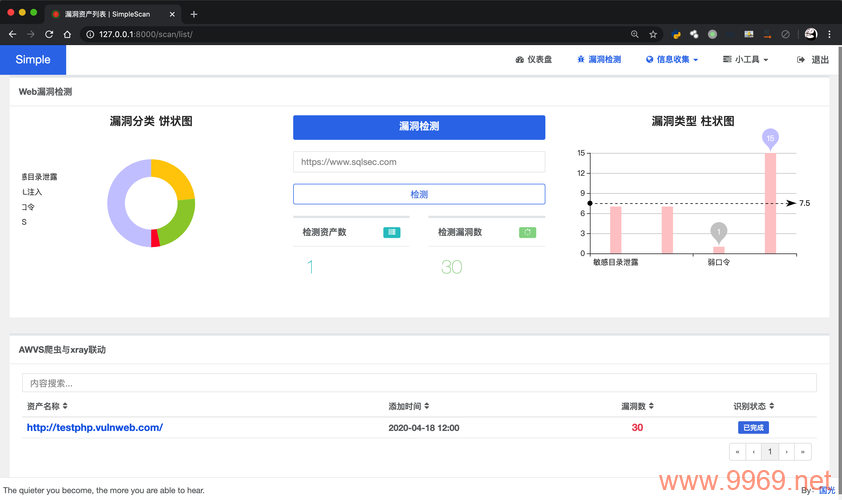Click the tallest bar marked 15
The height and width of the screenshot is (500, 842).
(x=770, y=203)
